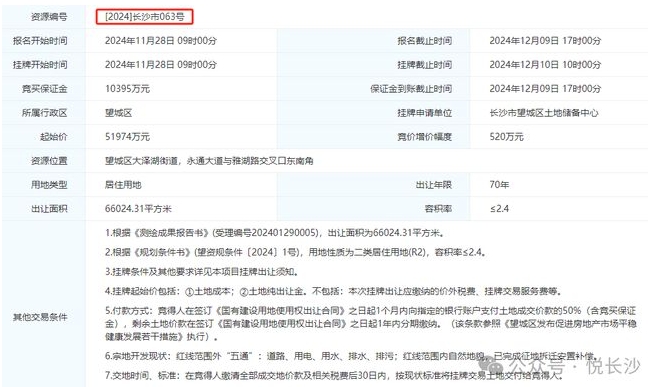Viewport: 648px width, 387px height.
Task: Select resource number [2024]长沙市063号
Action: (x=145, y=17)
